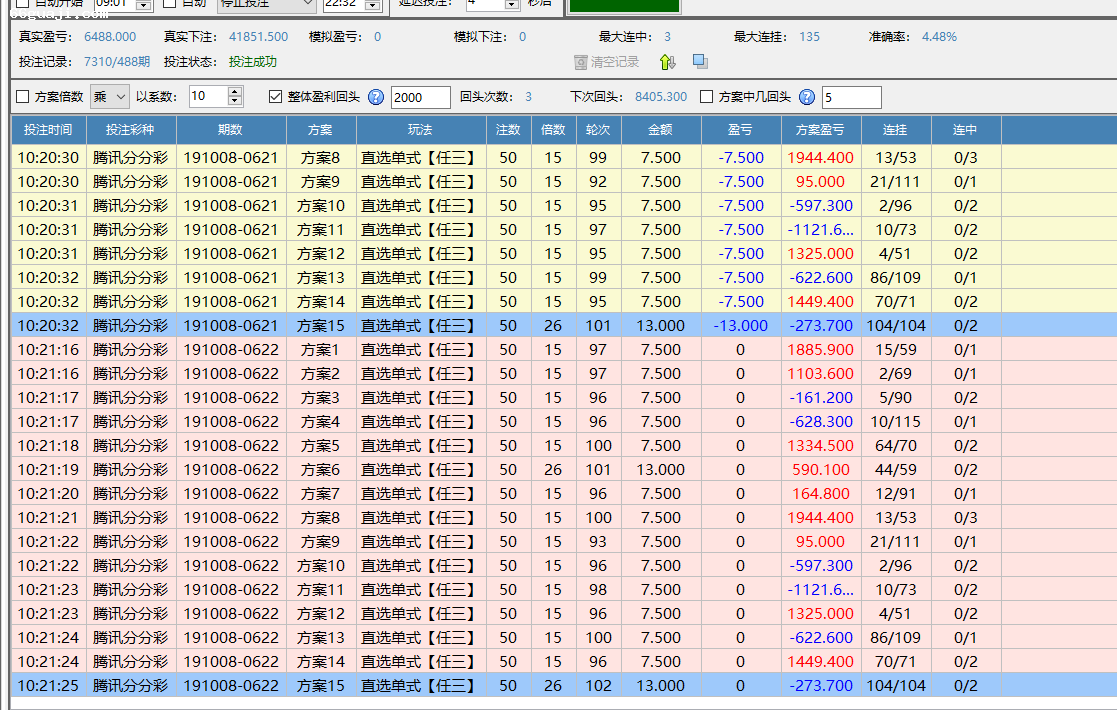Sort by the 投注彩种 column header

[x=130, y=130]
